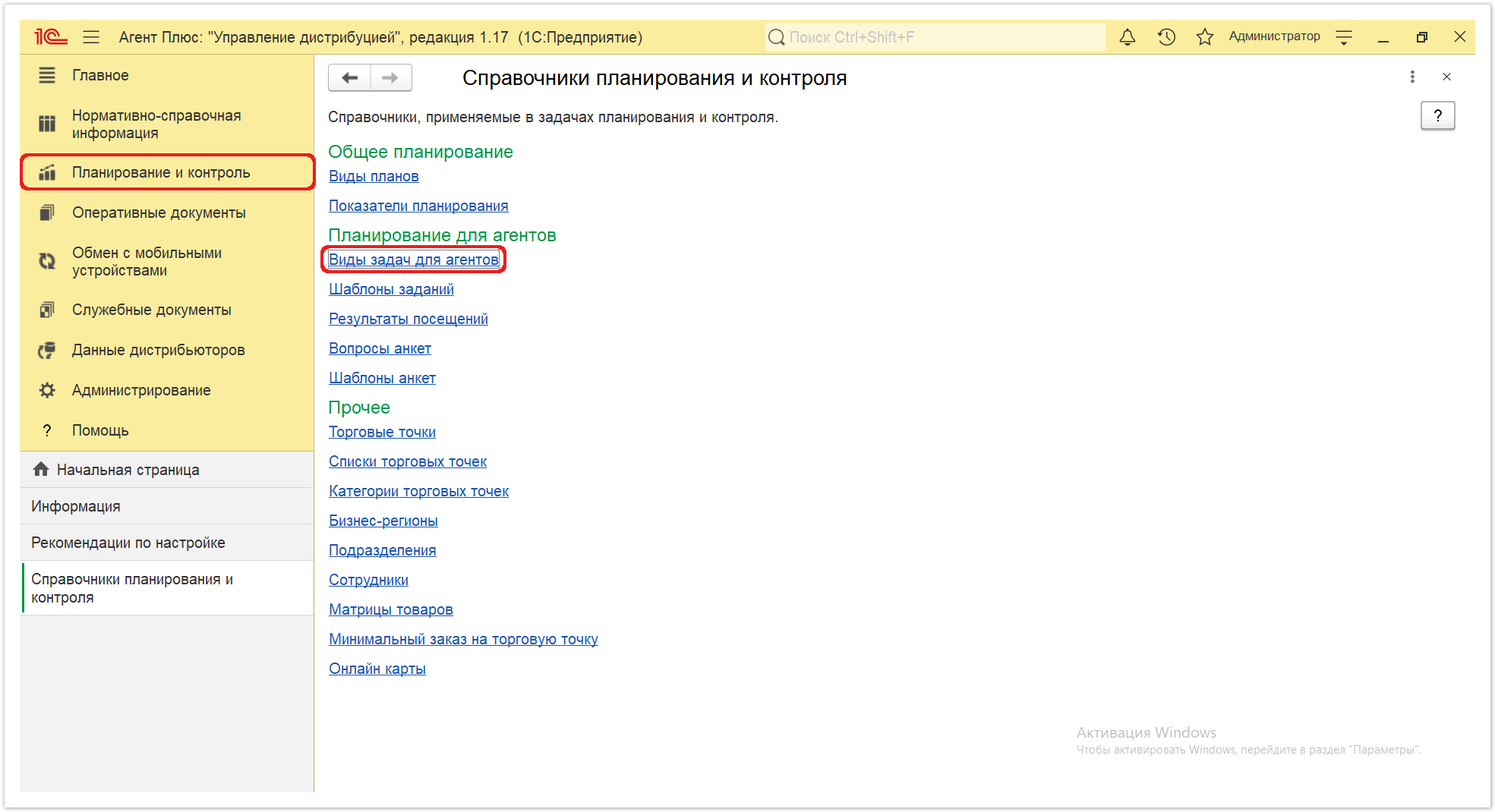
Task: Click the notifications bell icon
Action: pos(1128,36)
